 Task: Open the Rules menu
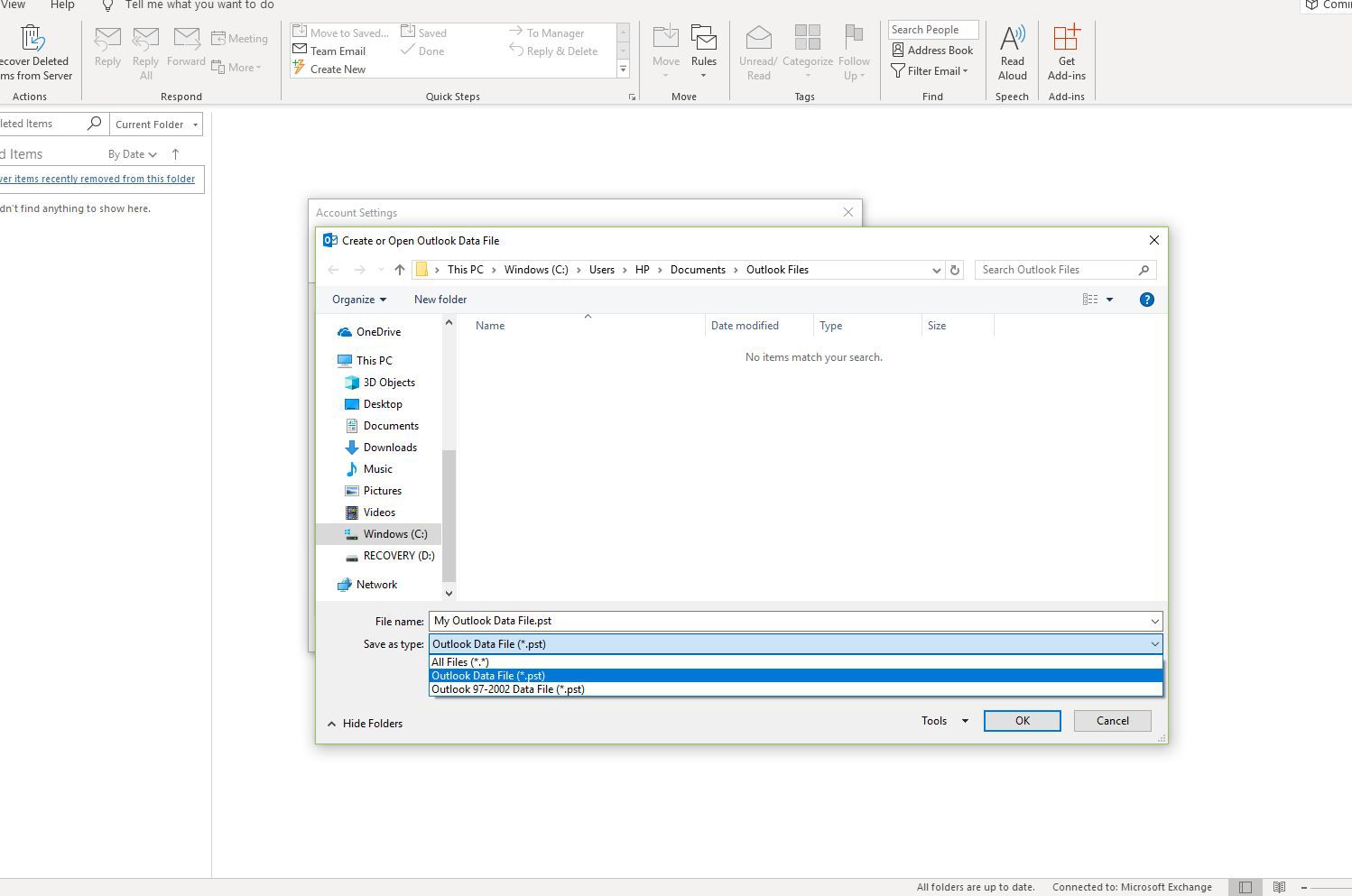coord(704,51)
